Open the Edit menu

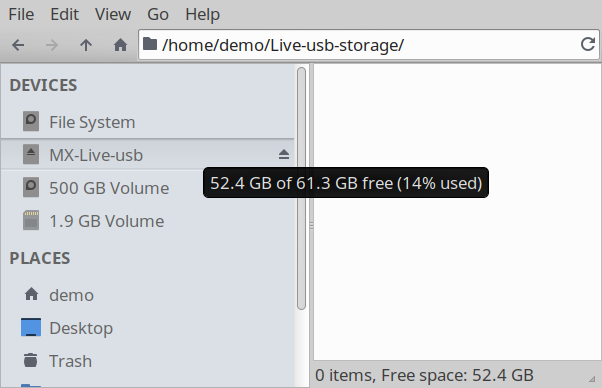[x=64, y=15]
